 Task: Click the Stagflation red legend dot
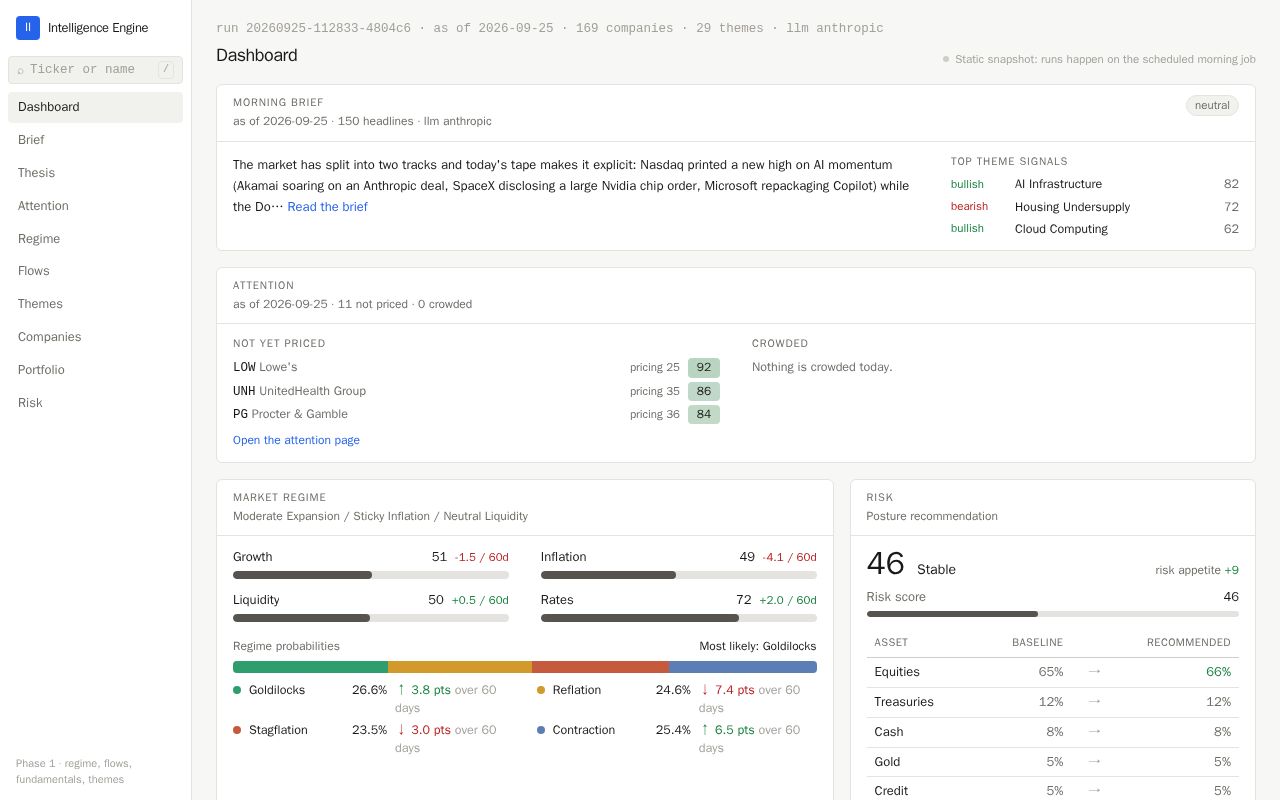[237, 730]
